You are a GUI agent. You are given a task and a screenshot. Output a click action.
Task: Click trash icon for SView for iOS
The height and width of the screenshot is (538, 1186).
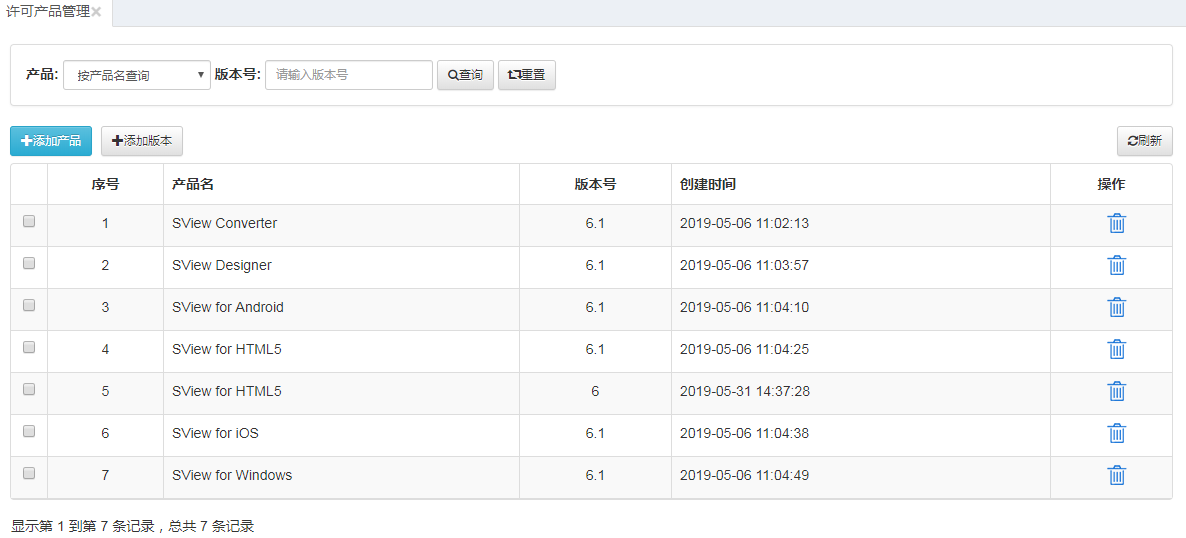tap(1116, 434)
